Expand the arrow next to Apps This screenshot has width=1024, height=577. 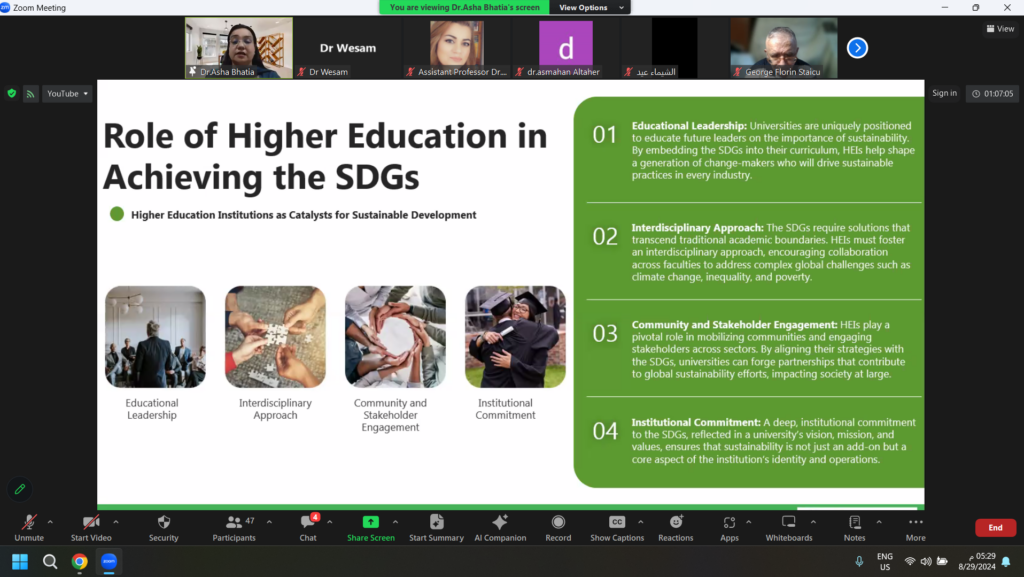[x=748, y=522]
